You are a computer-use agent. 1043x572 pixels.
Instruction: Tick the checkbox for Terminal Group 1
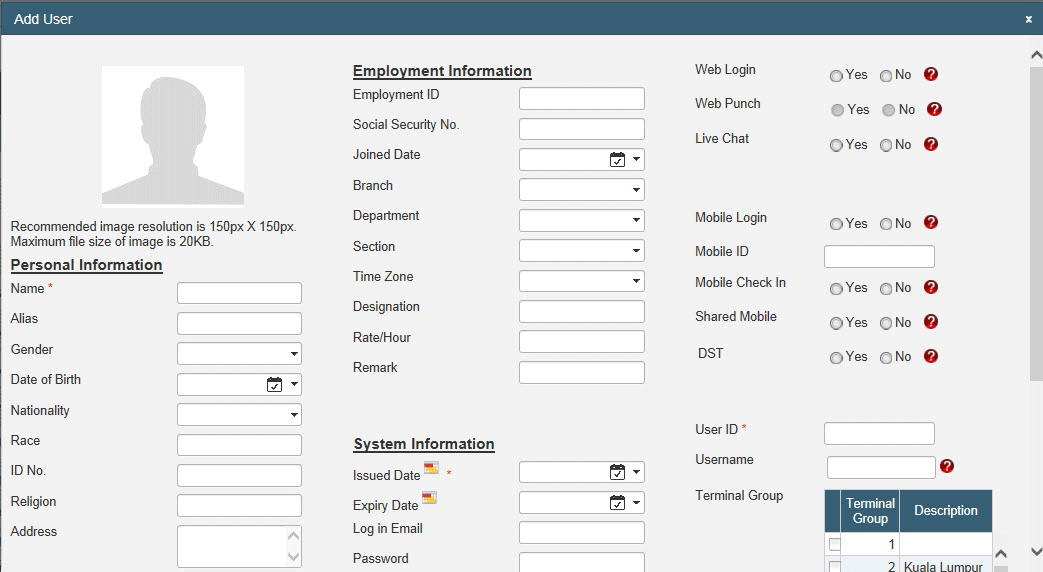click(x=835, y=544)
